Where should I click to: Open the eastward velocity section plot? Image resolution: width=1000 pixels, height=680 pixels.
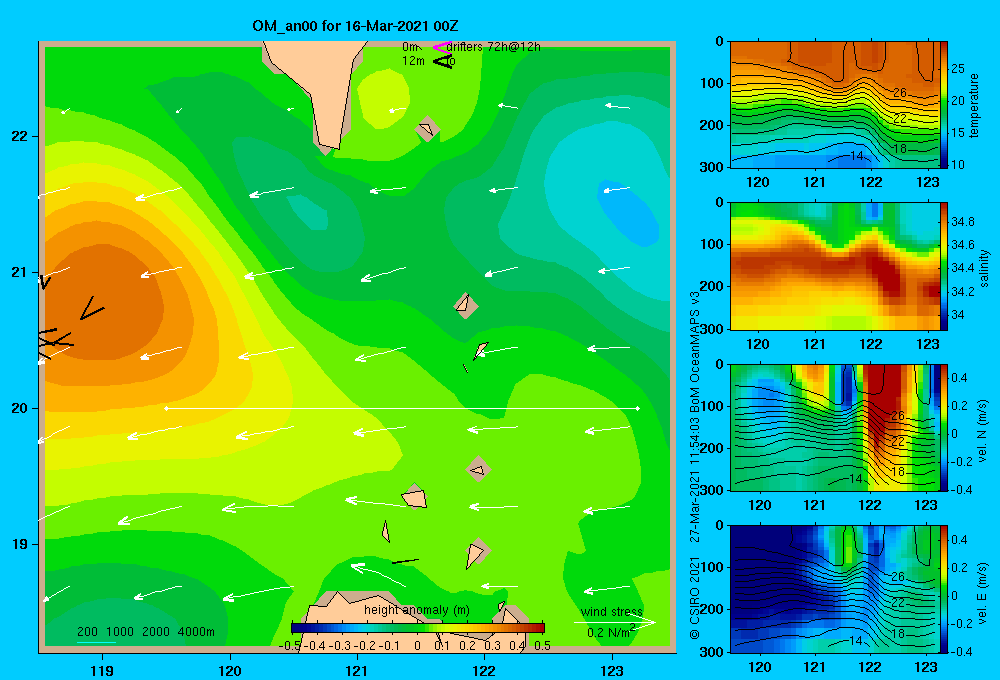coord(835,589)
